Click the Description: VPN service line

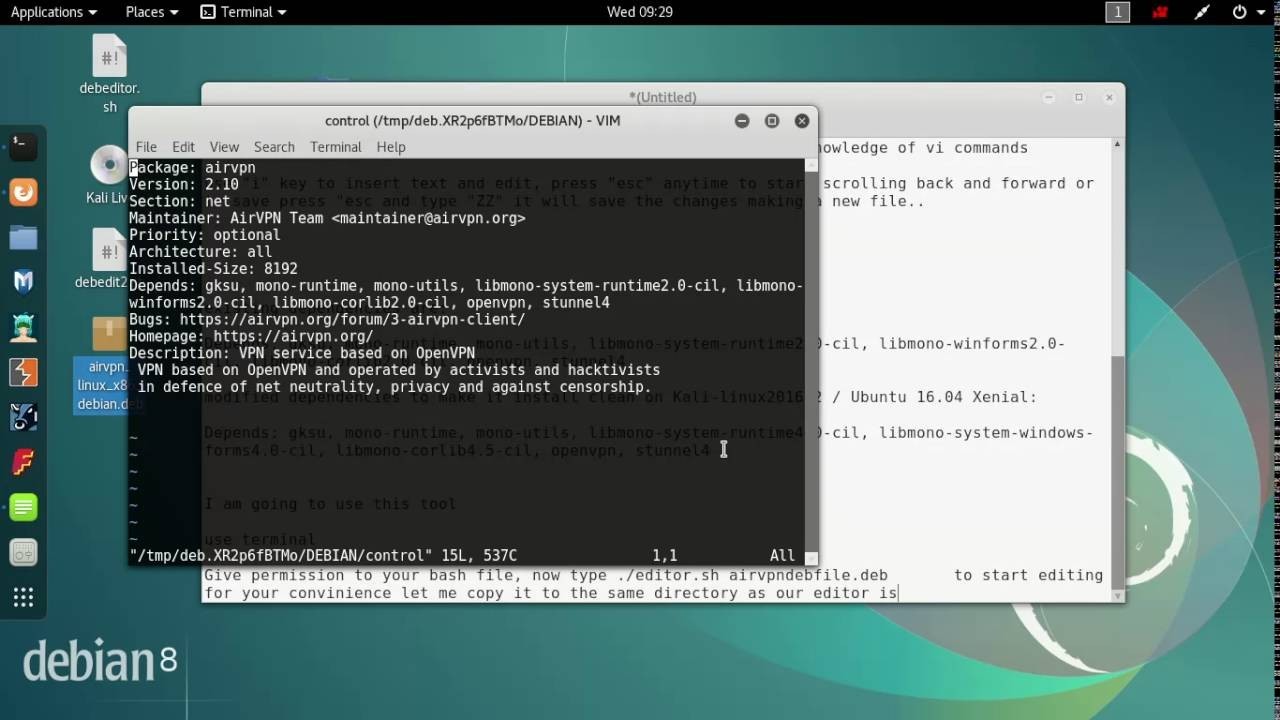pyautogui.click(x=302, y=353)
